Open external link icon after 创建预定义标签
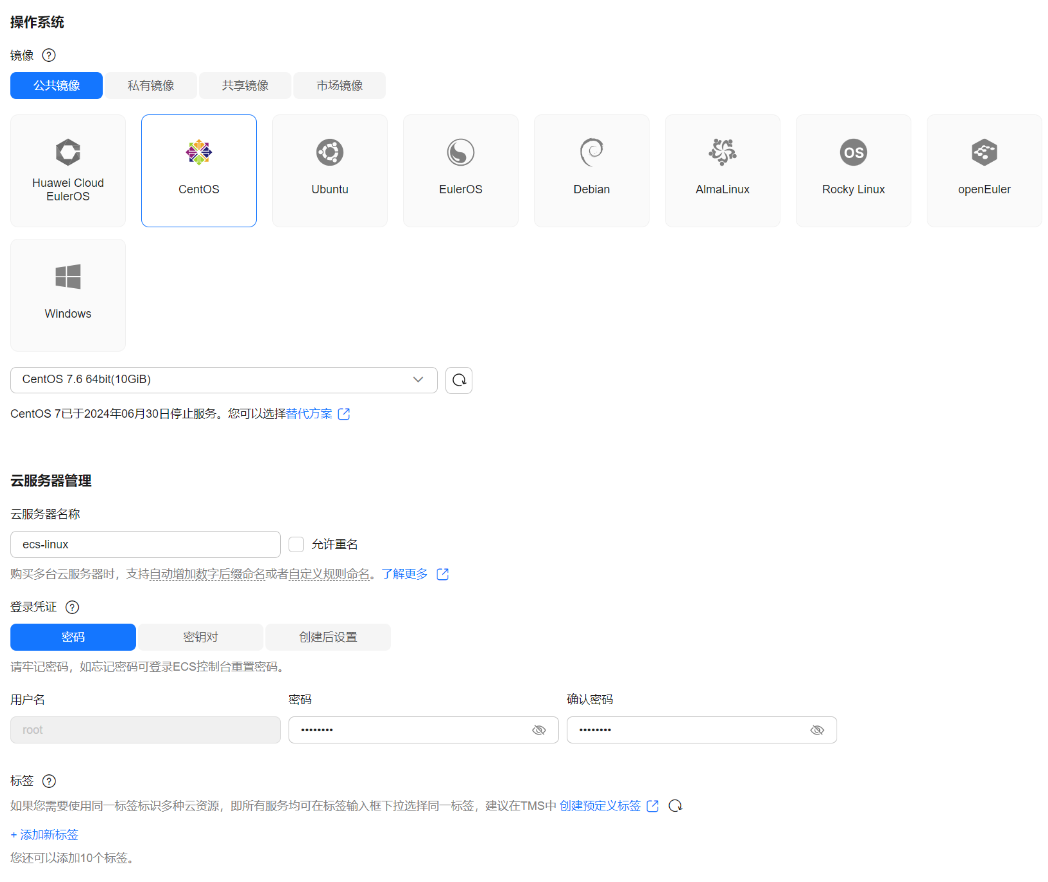The width and height of the screenshot is (1048, 882). coord(653,806)
